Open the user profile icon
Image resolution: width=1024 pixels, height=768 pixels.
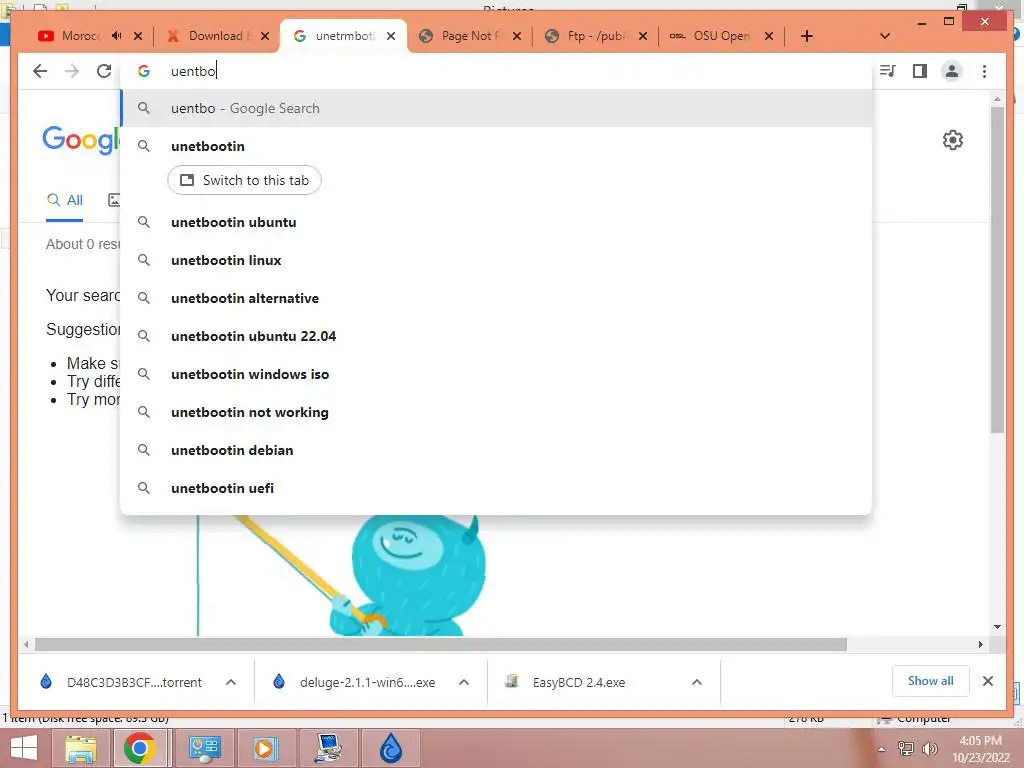click(x=952, y=71)
